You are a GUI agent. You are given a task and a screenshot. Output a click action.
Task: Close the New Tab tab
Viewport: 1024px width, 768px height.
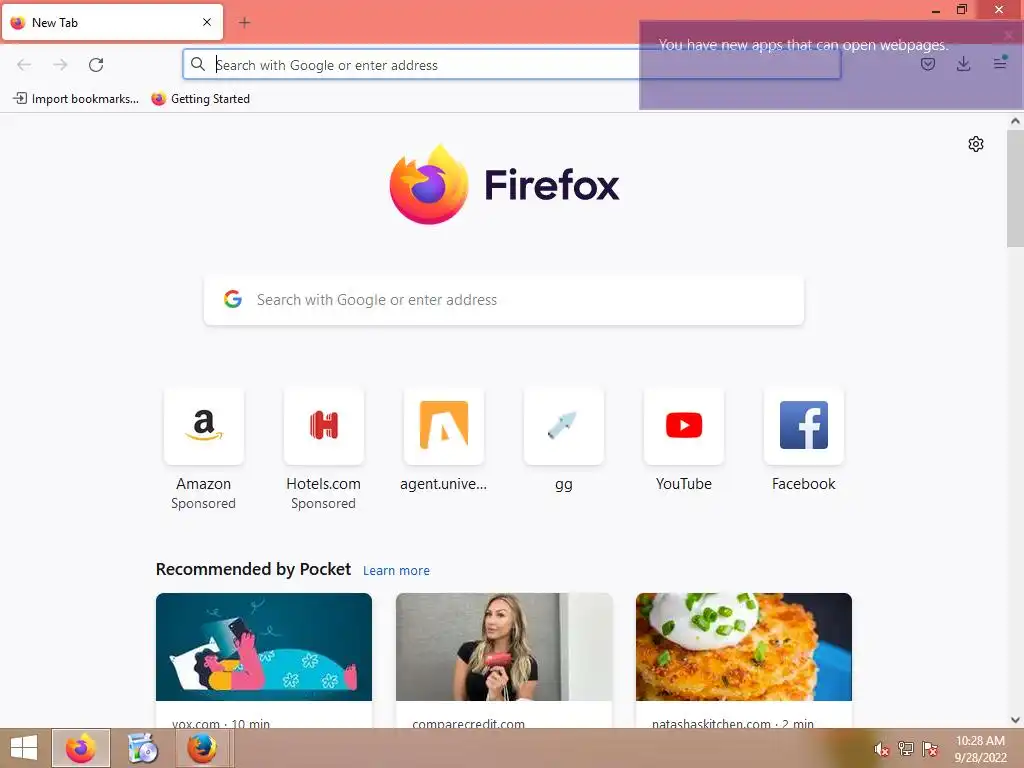(207, 22)
